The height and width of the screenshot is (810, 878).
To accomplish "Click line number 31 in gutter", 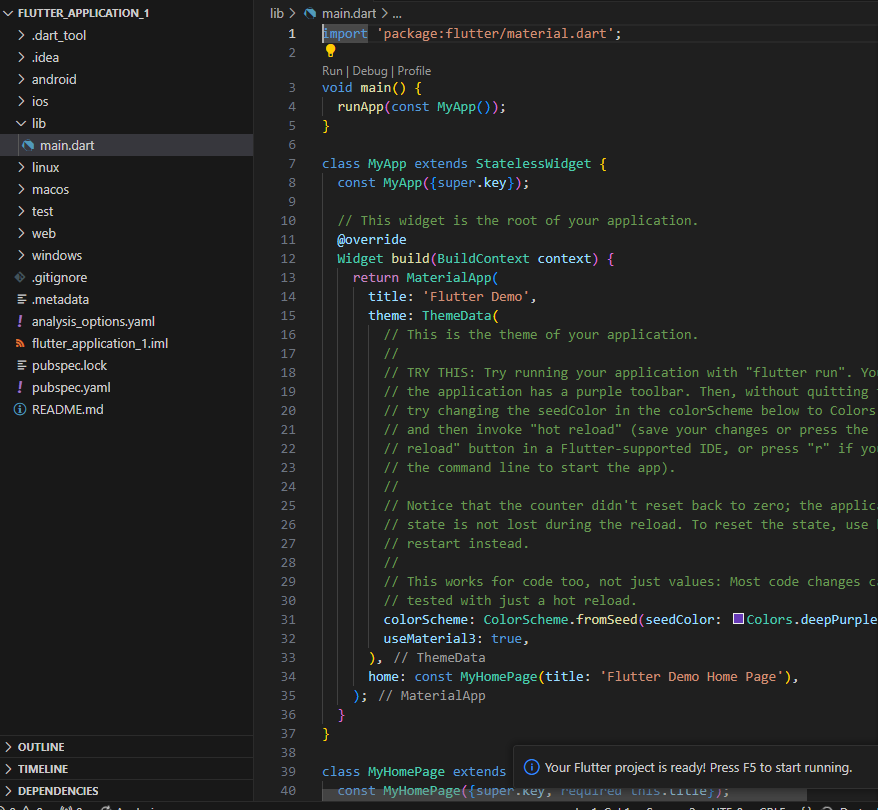I will point(288,619).
